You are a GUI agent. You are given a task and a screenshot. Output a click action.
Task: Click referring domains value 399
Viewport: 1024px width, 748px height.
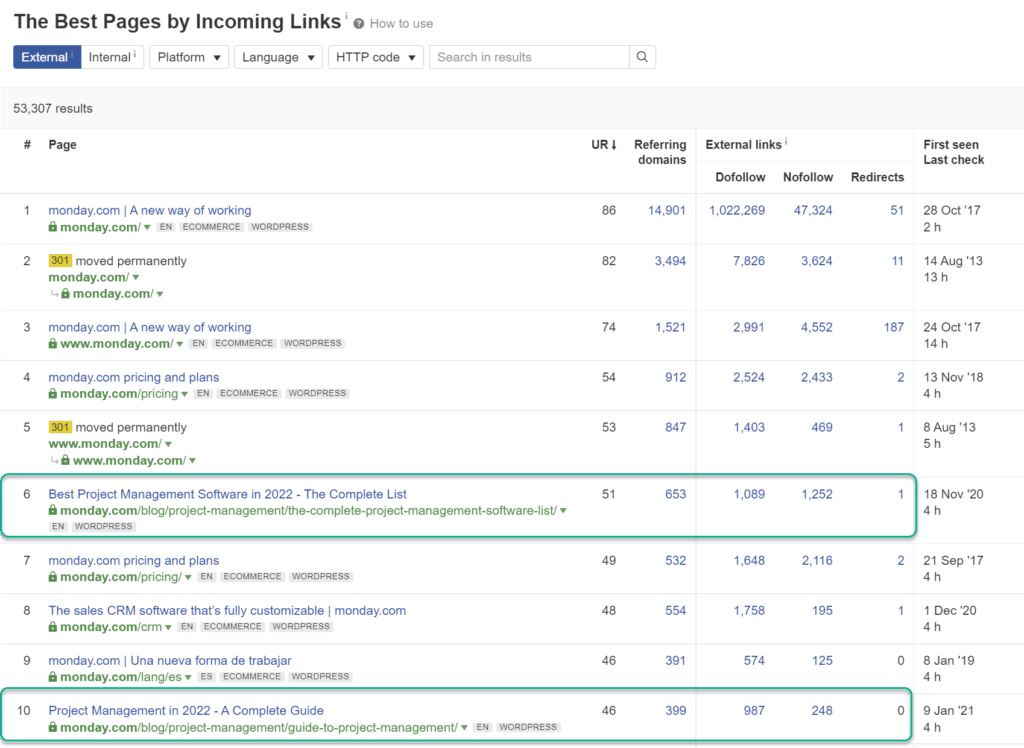pos(675,710)
